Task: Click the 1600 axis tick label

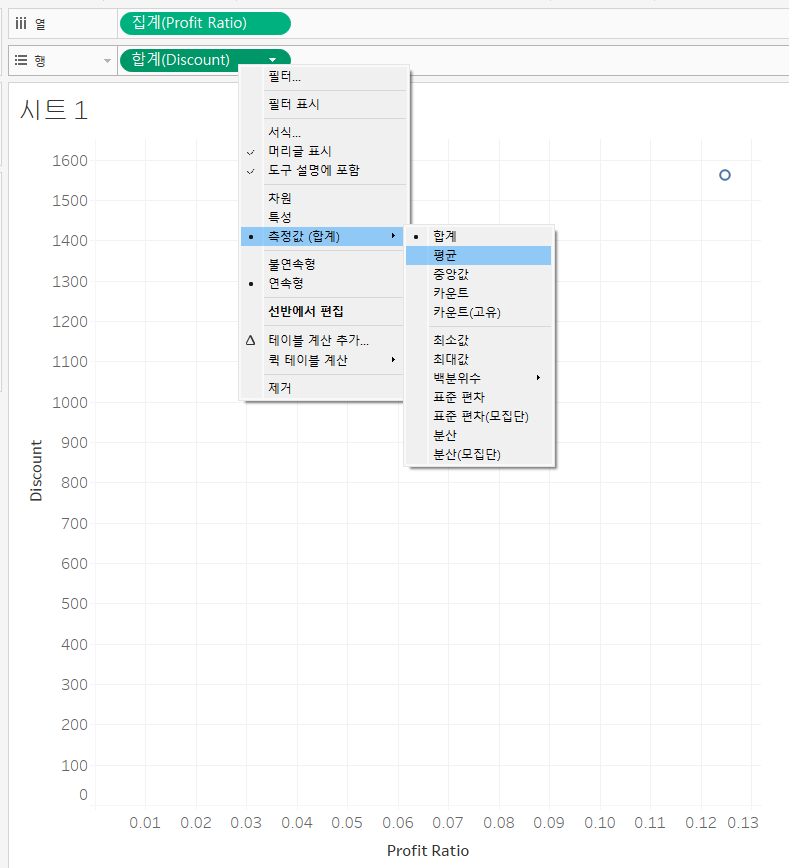Action: 70,161
